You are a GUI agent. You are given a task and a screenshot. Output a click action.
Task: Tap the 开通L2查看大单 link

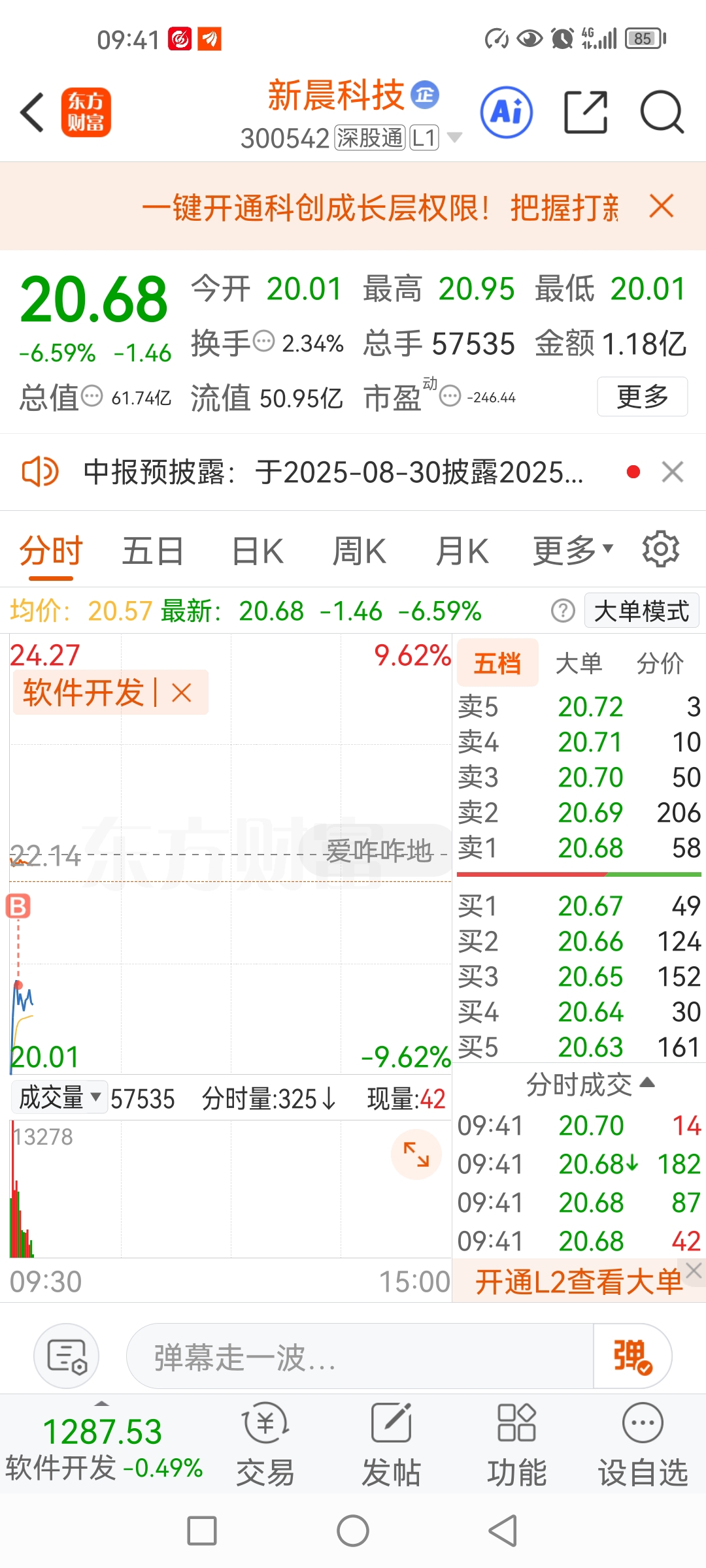click(x=579, y=1281)
